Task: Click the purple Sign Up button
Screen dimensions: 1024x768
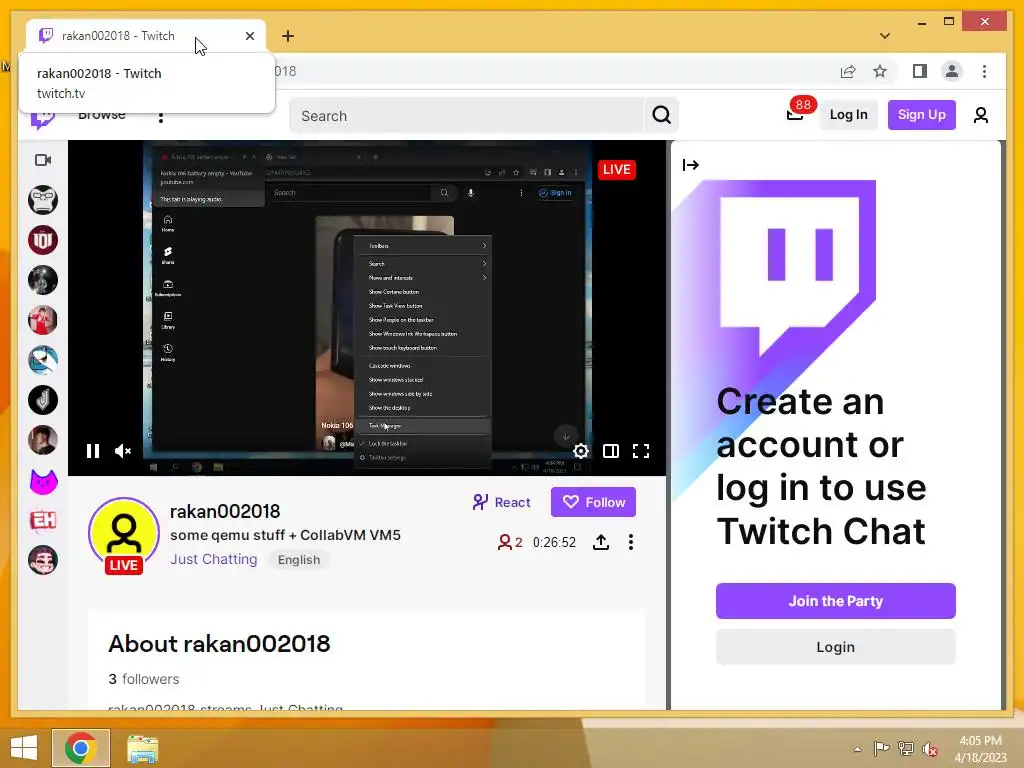Action: [x=921, y=115]
